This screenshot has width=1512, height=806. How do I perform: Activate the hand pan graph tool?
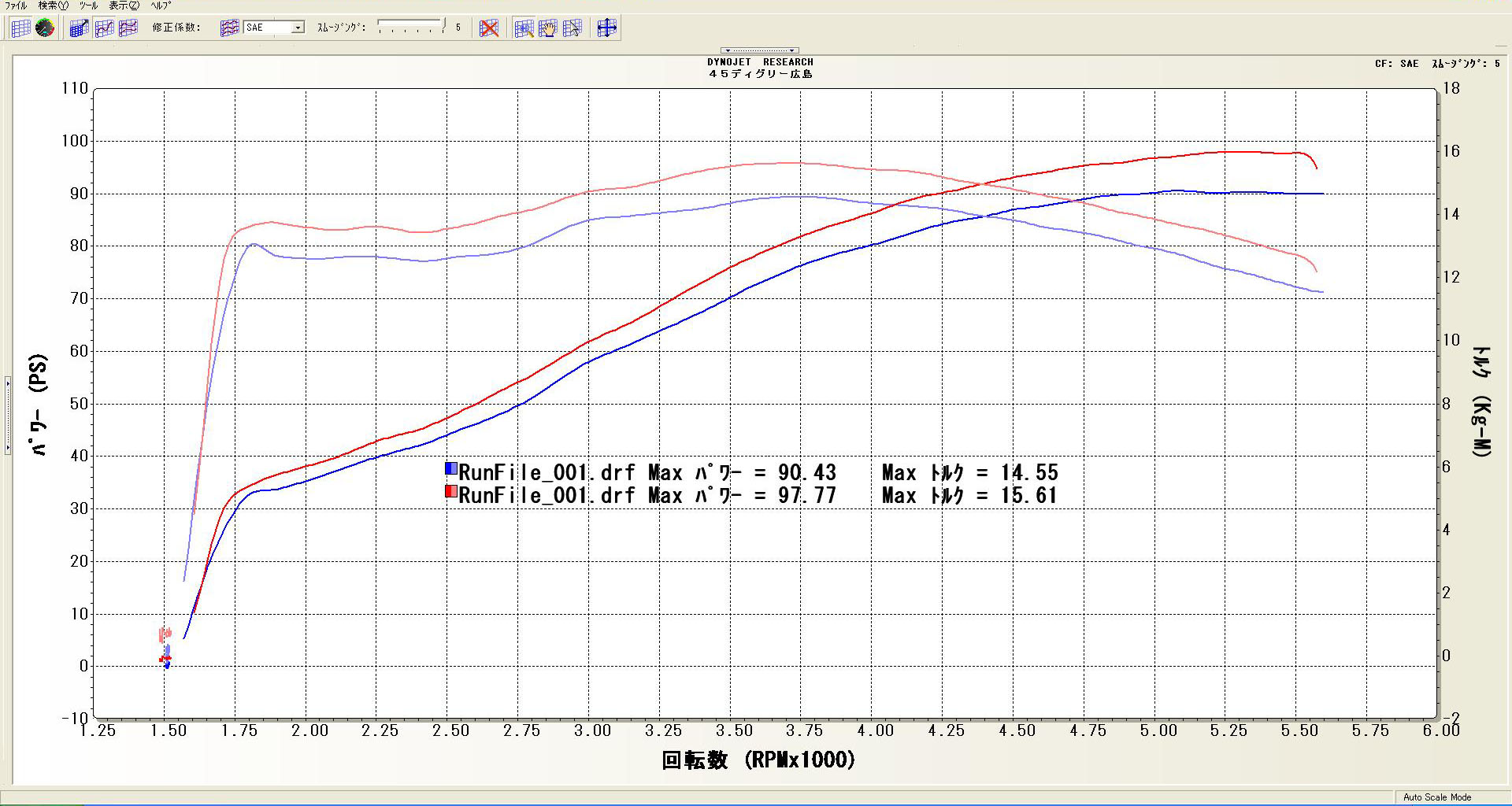coord(548,28)
